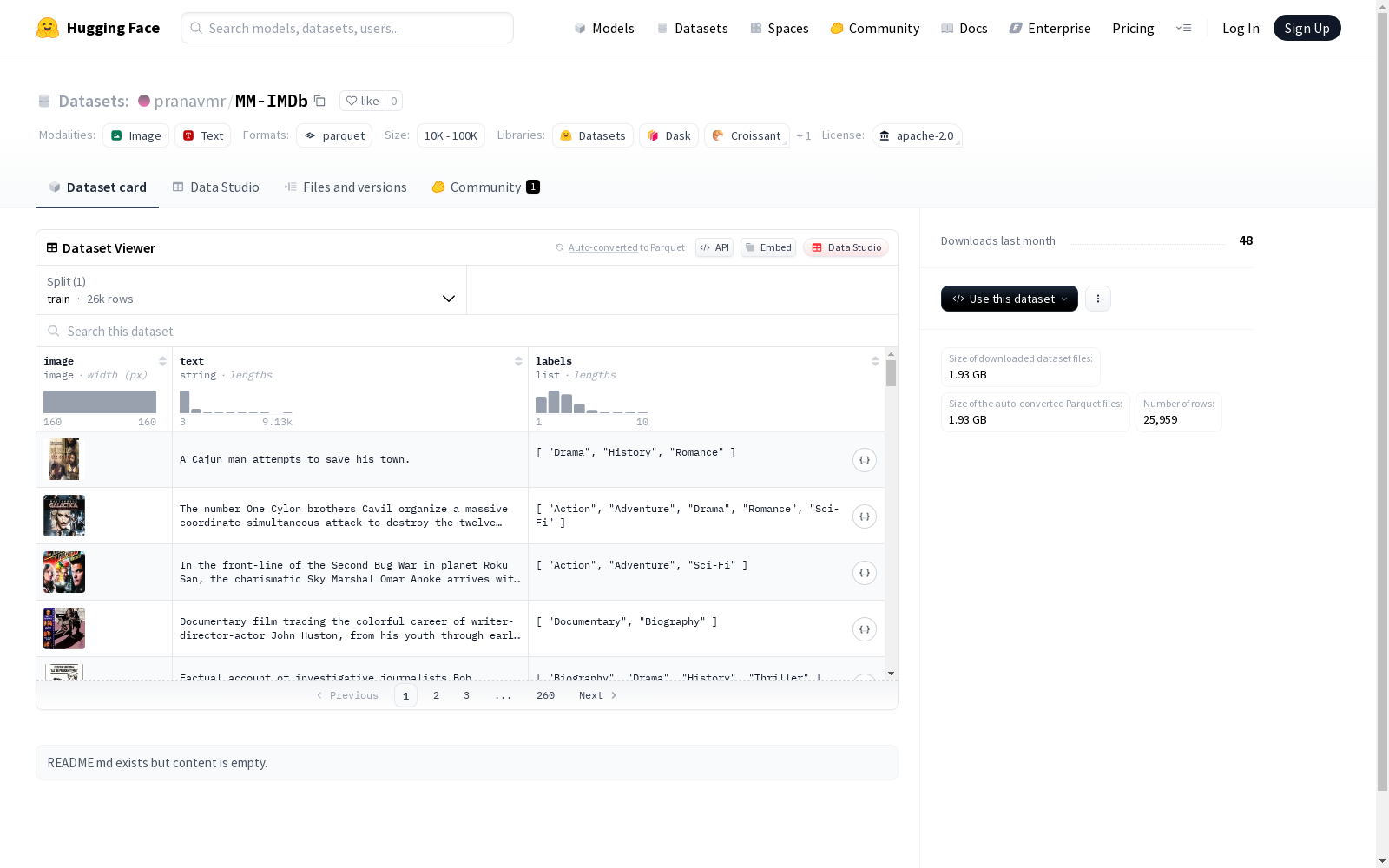Open the Battlestar Galactica poster thumbnail
The width and height of the screenshot is (1389, 868).
[x=64, y=516]
